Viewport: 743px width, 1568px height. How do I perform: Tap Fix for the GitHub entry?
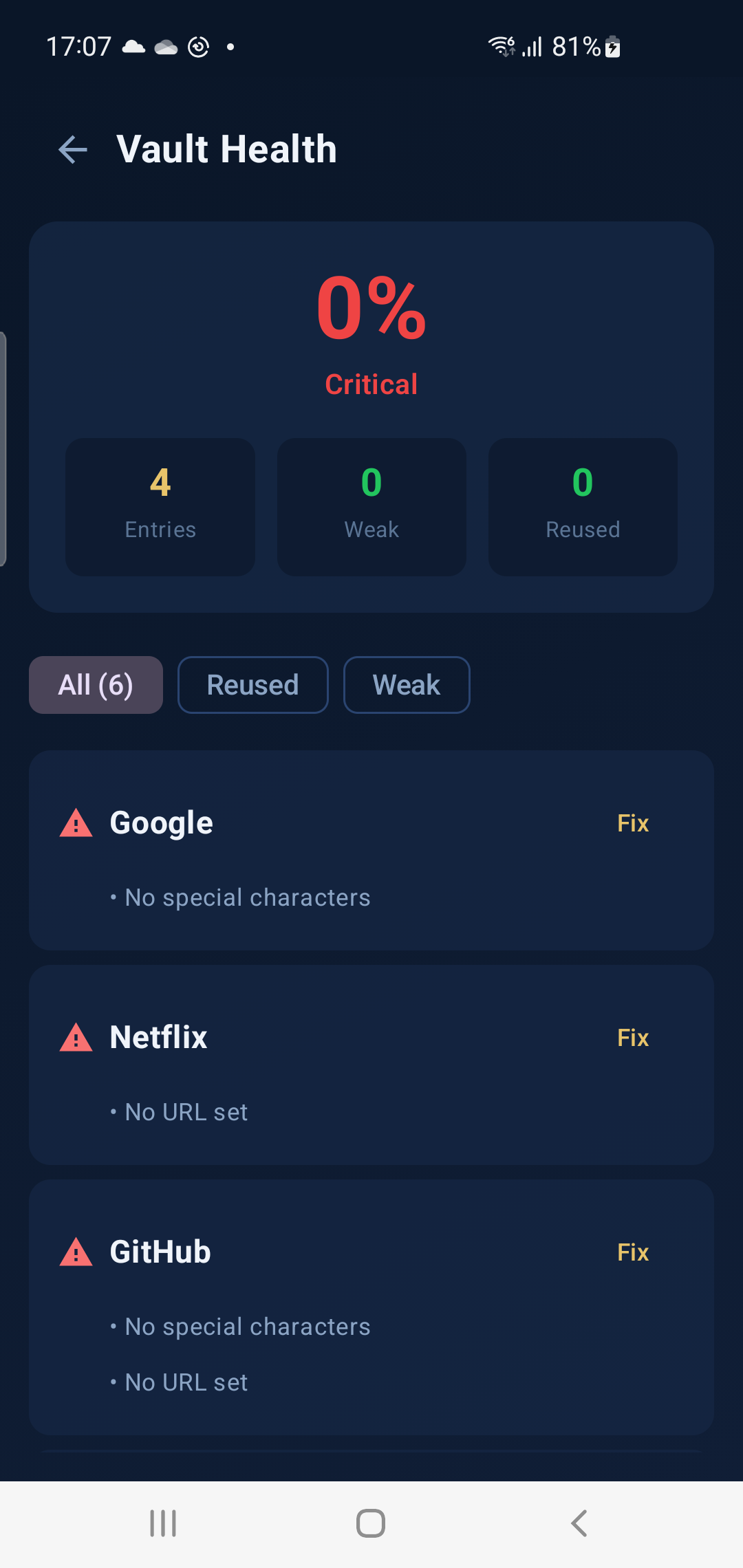[x=633, y=1252]
